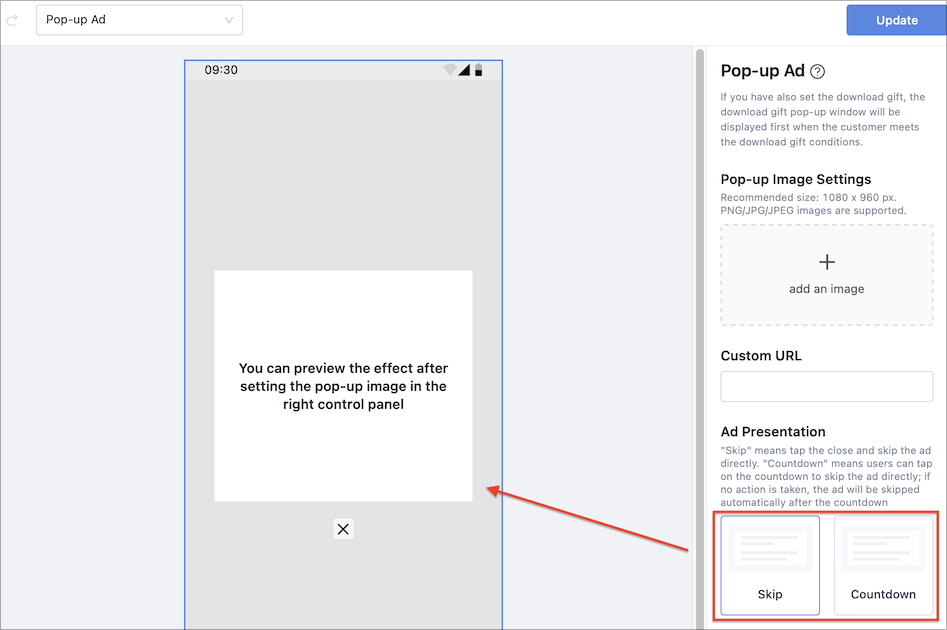This screenshot has width=947, height=630.
Task: Click the 'Ad Presentation' heading
Action: pyautogui.click(x=772, y=432)
